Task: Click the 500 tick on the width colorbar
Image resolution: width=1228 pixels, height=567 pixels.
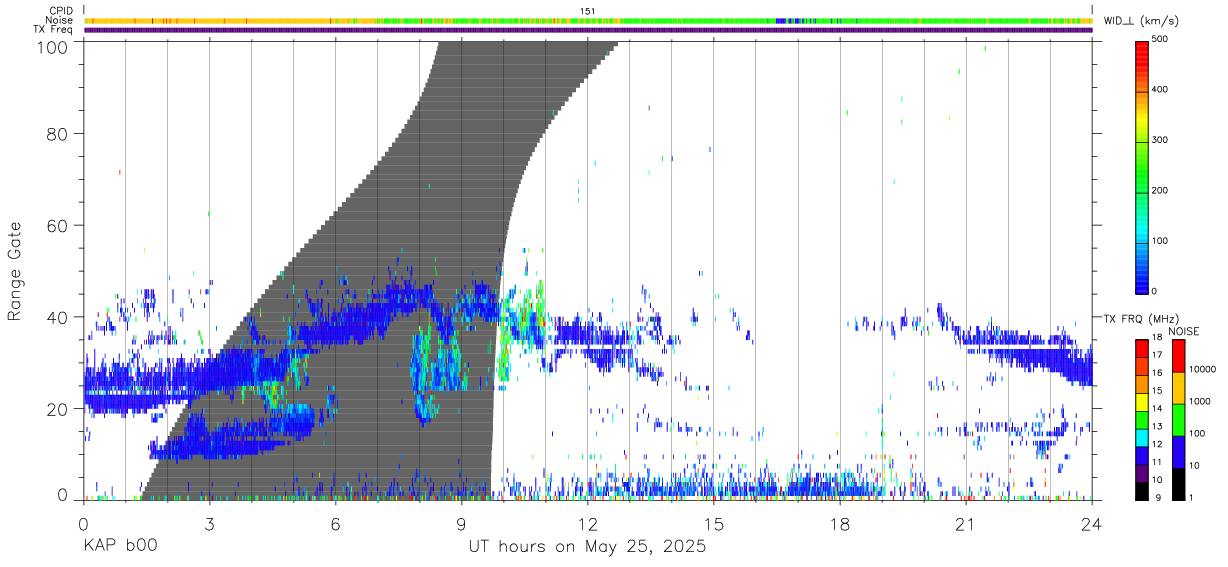Action: pos(1161,39)
